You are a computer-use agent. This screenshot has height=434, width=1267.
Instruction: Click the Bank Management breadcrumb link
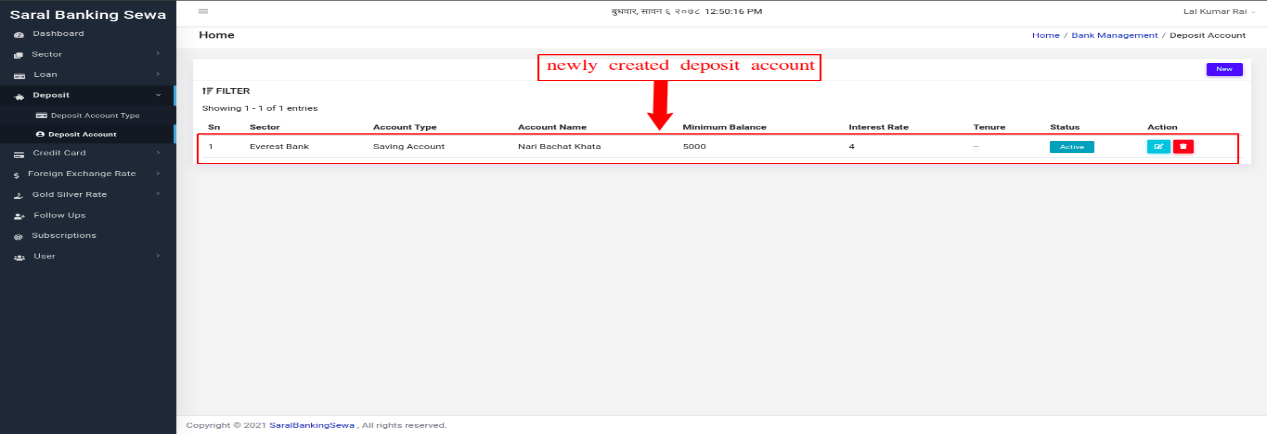1114,35
